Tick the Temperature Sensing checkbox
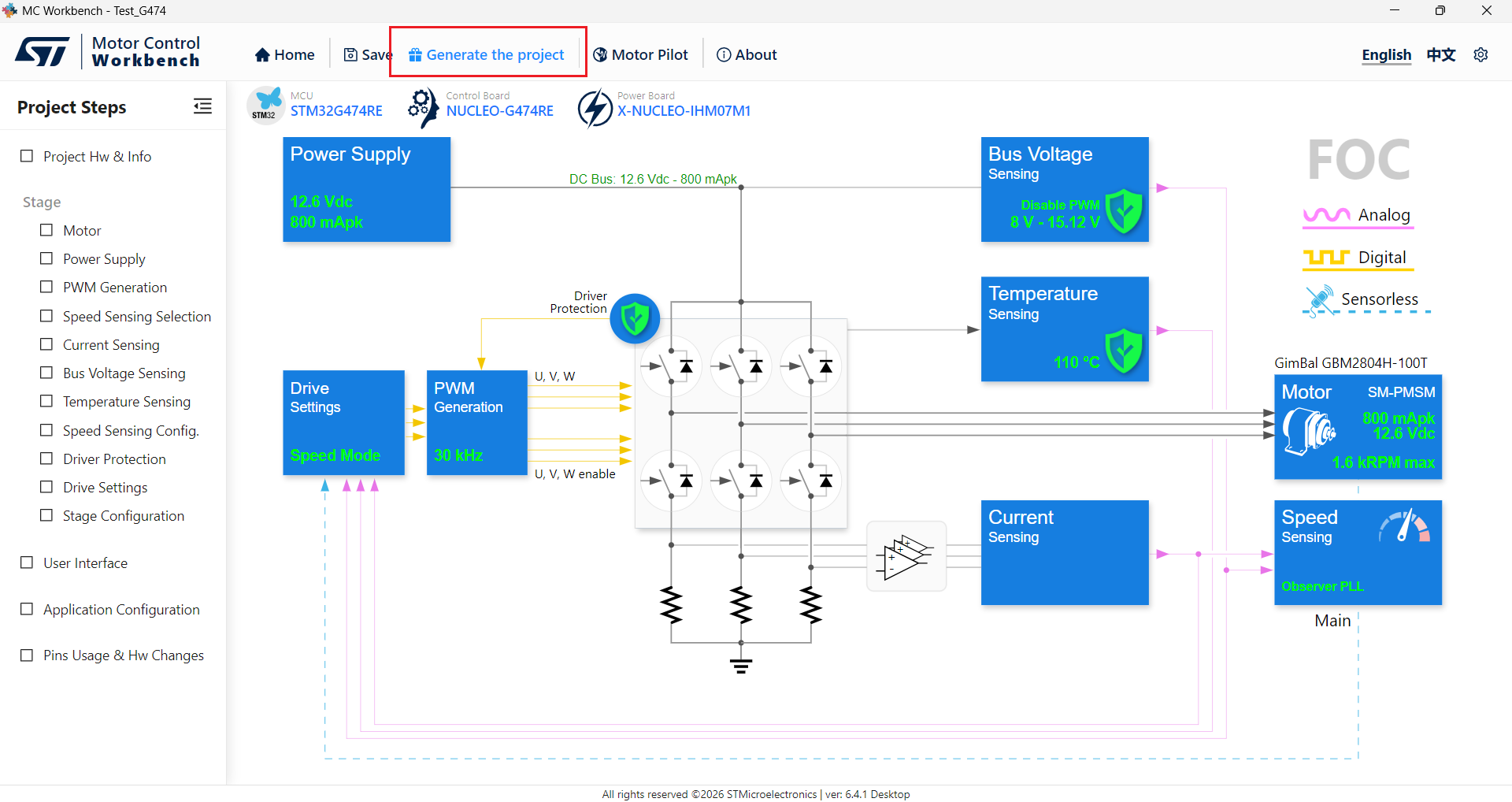This screenshot has width=1512, height=802. pos(46,401)
